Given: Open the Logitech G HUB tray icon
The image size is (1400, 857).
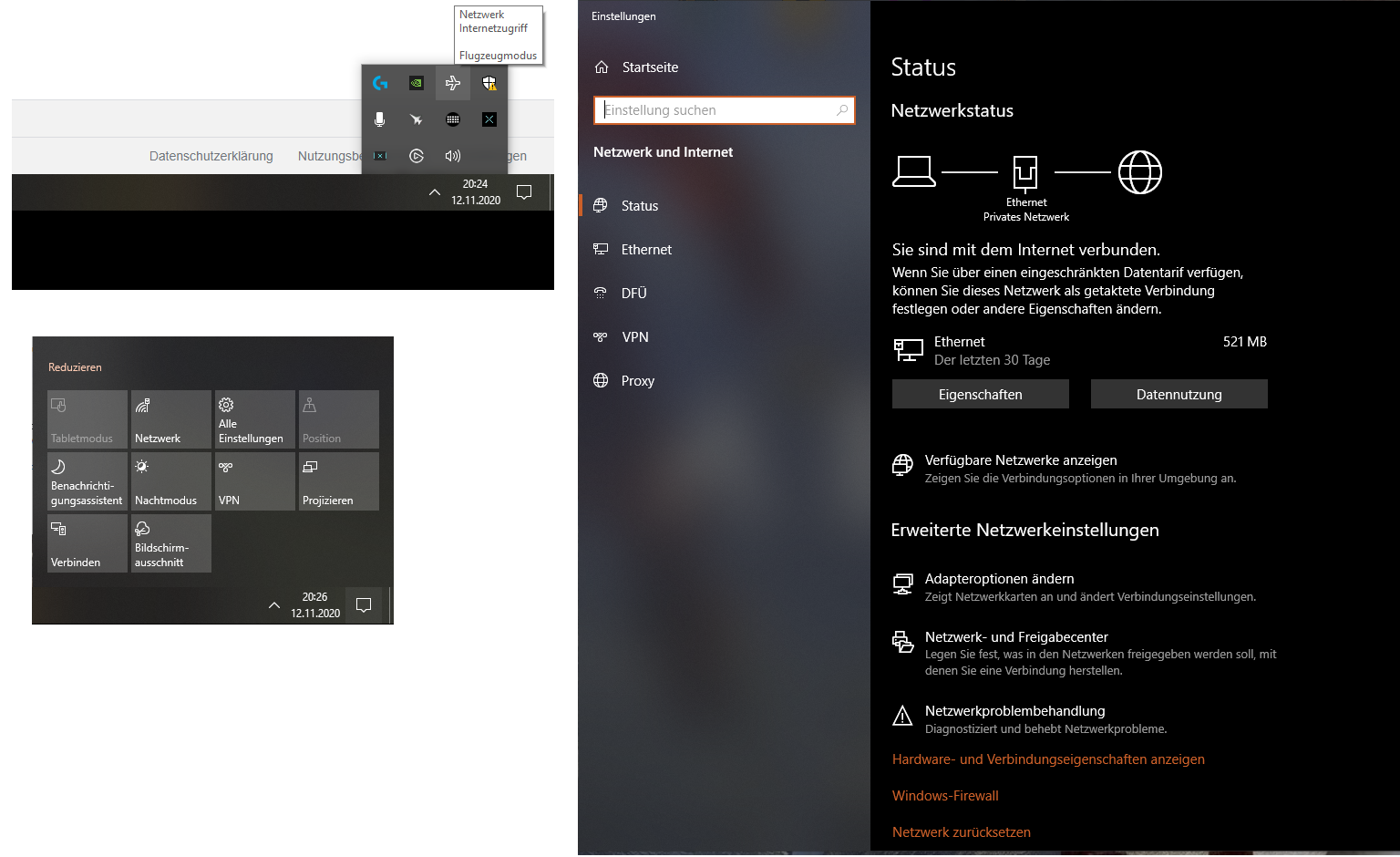Looking at the screenshot, I should [380, 83].
